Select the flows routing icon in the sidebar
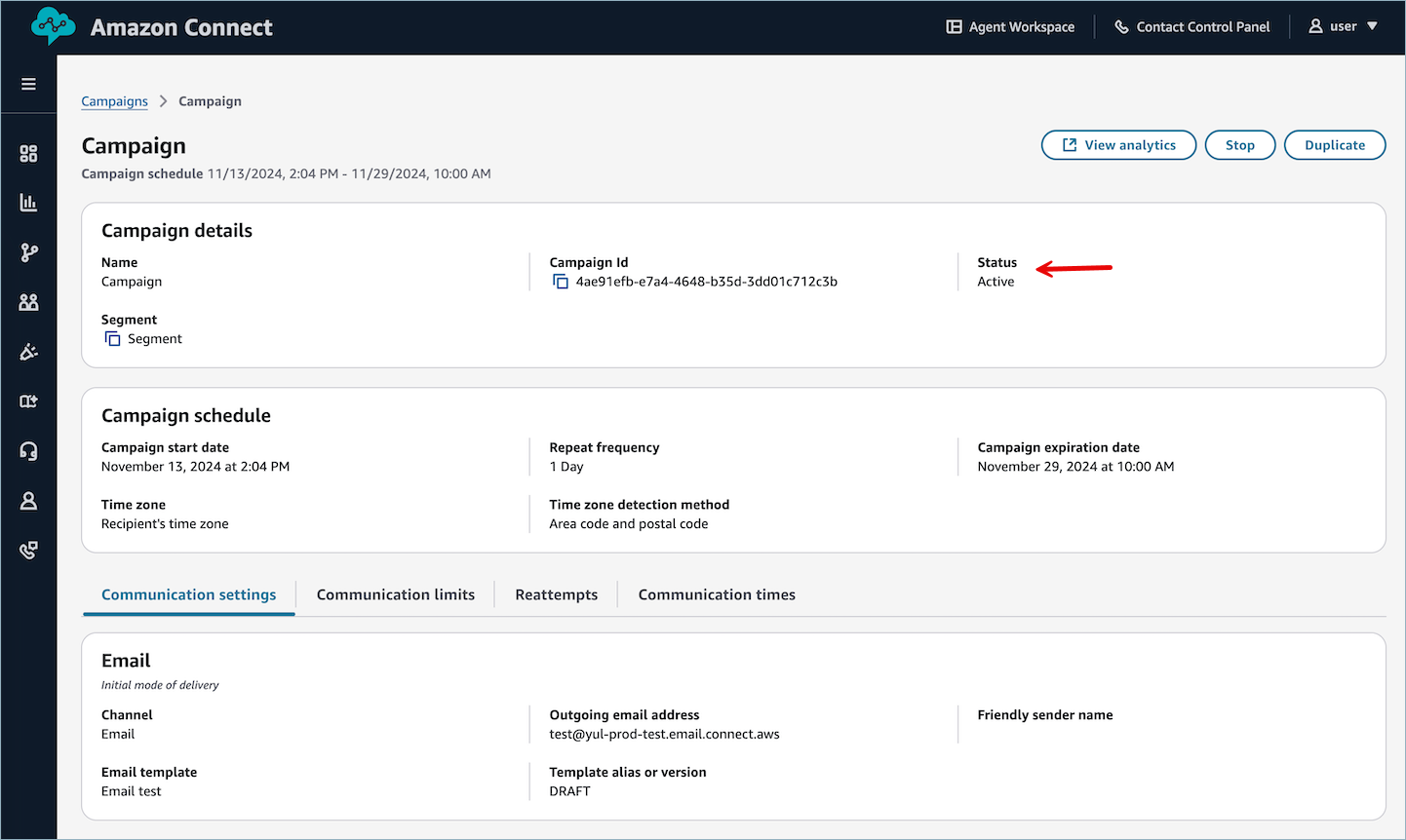 pos(28,252)
